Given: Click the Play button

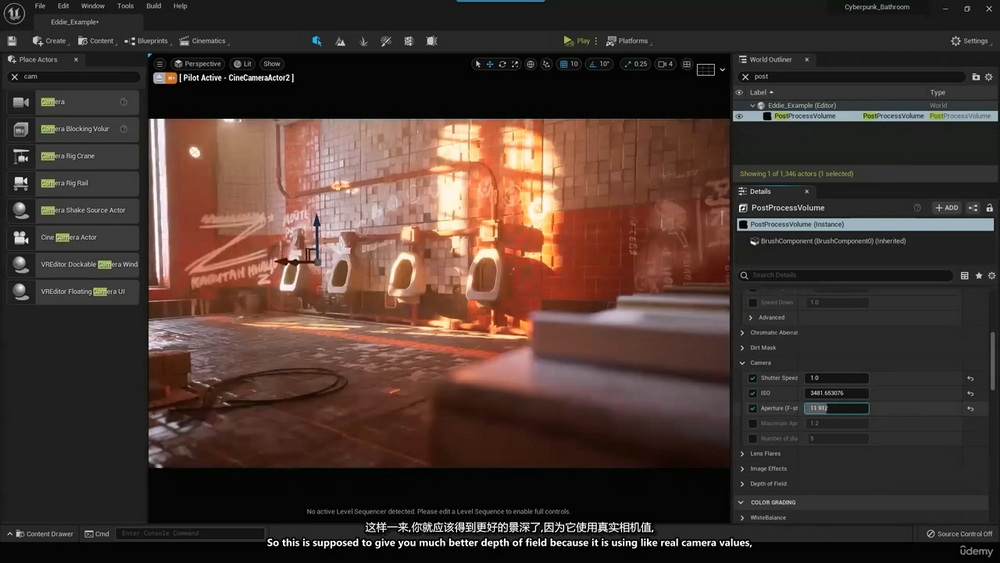Looking at the screenshot, I should tap(577, 41).
